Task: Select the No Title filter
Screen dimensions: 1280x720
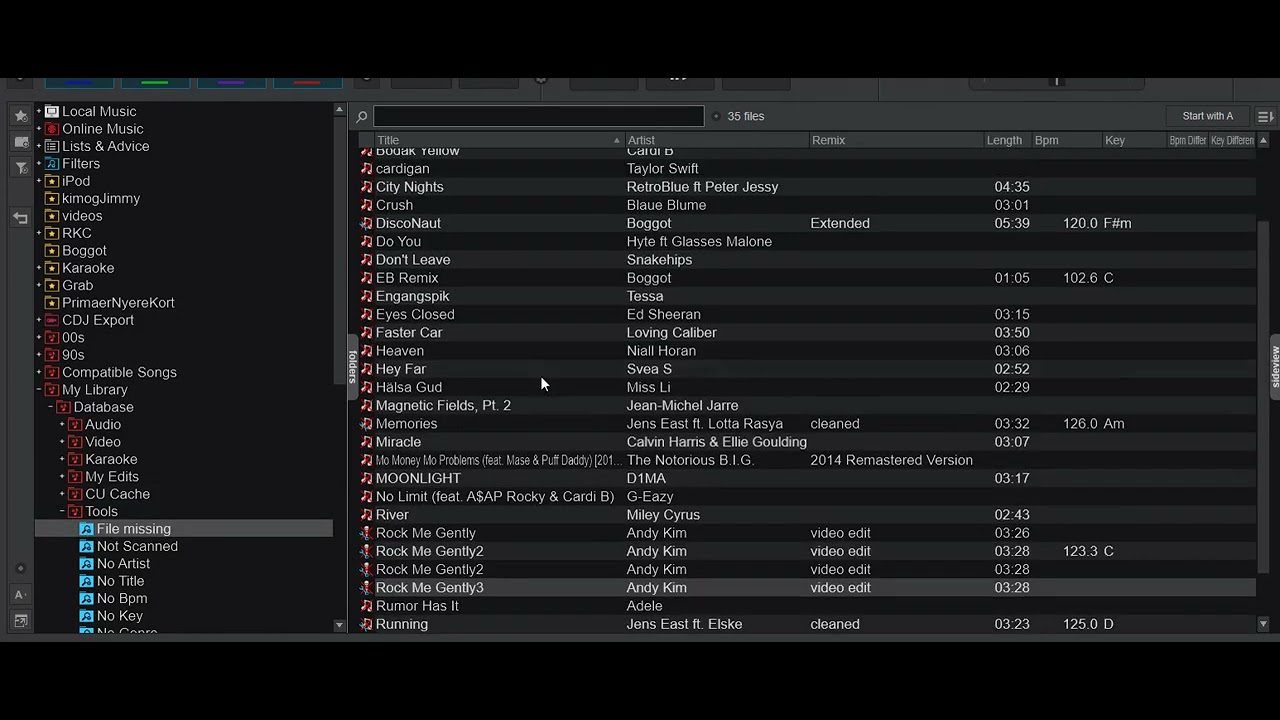Action: point(120,581)
